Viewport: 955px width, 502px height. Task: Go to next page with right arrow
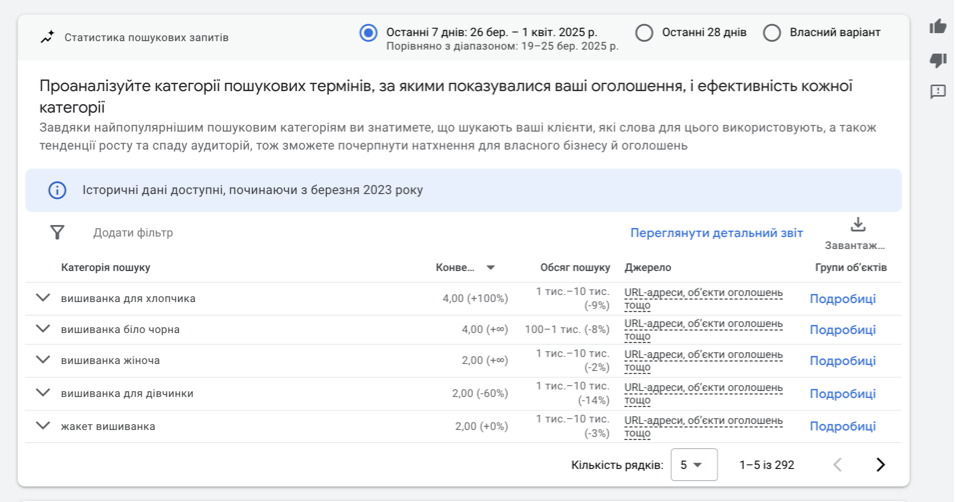coord(880,465)
